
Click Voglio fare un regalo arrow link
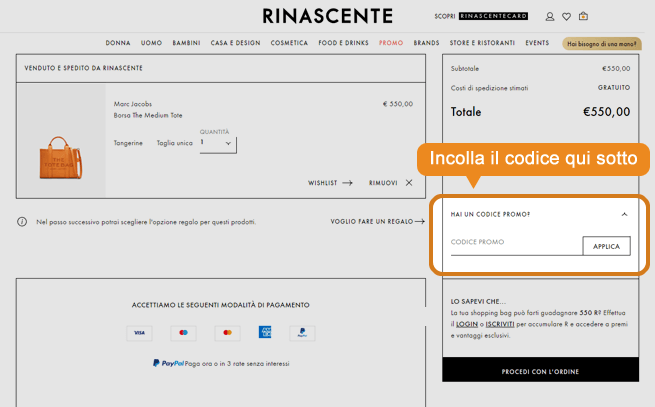point(377,221)
